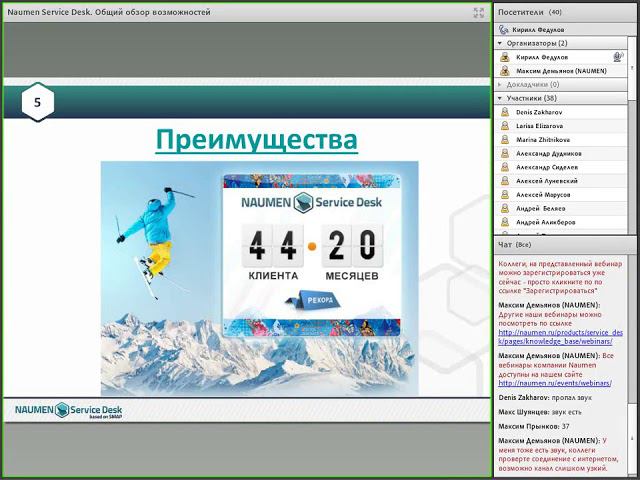Click the current speaker name Кирилл Федулов at top

point(538,29)
